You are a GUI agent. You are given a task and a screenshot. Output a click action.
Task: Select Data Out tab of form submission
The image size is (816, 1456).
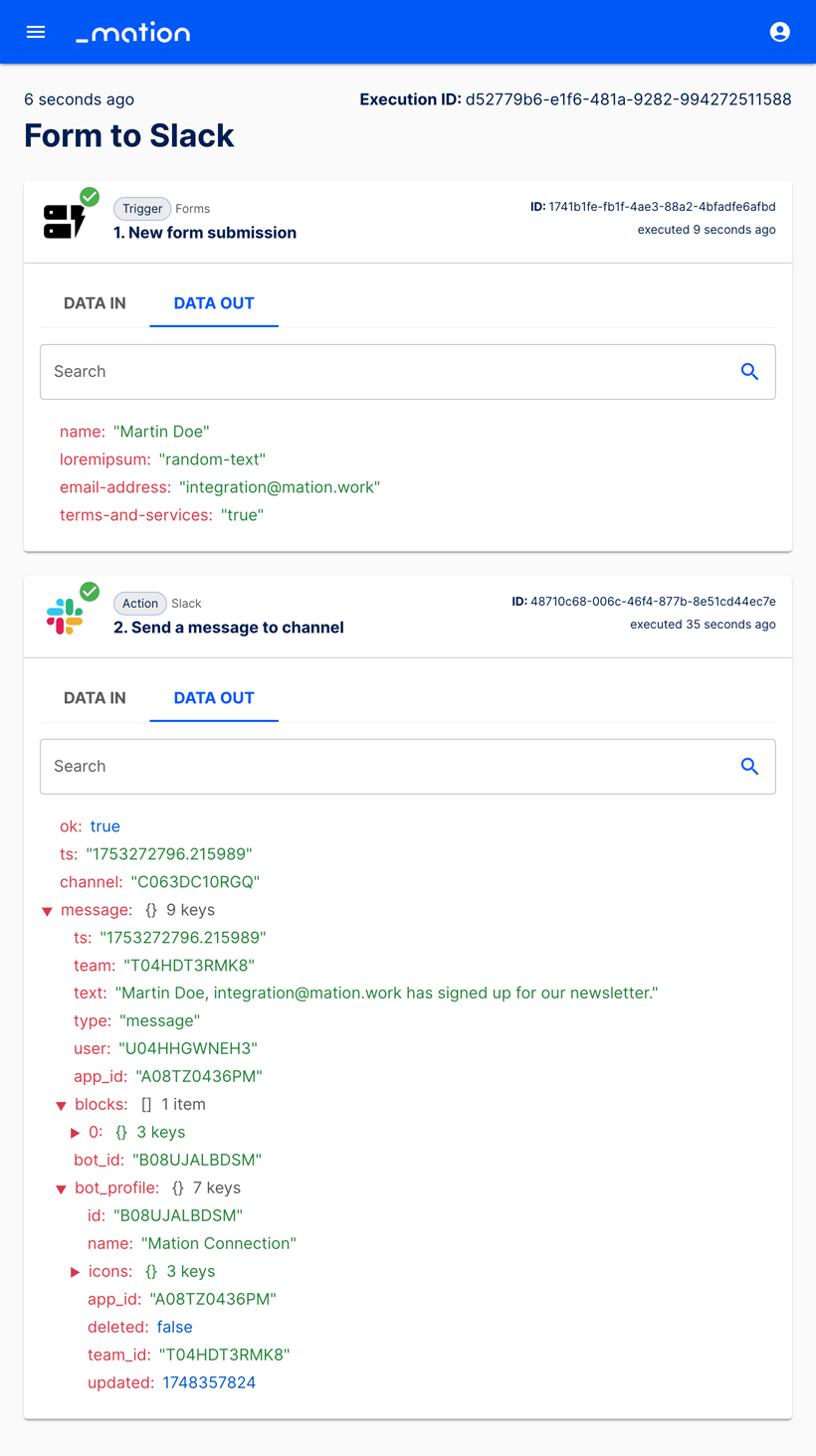[214, 303]
